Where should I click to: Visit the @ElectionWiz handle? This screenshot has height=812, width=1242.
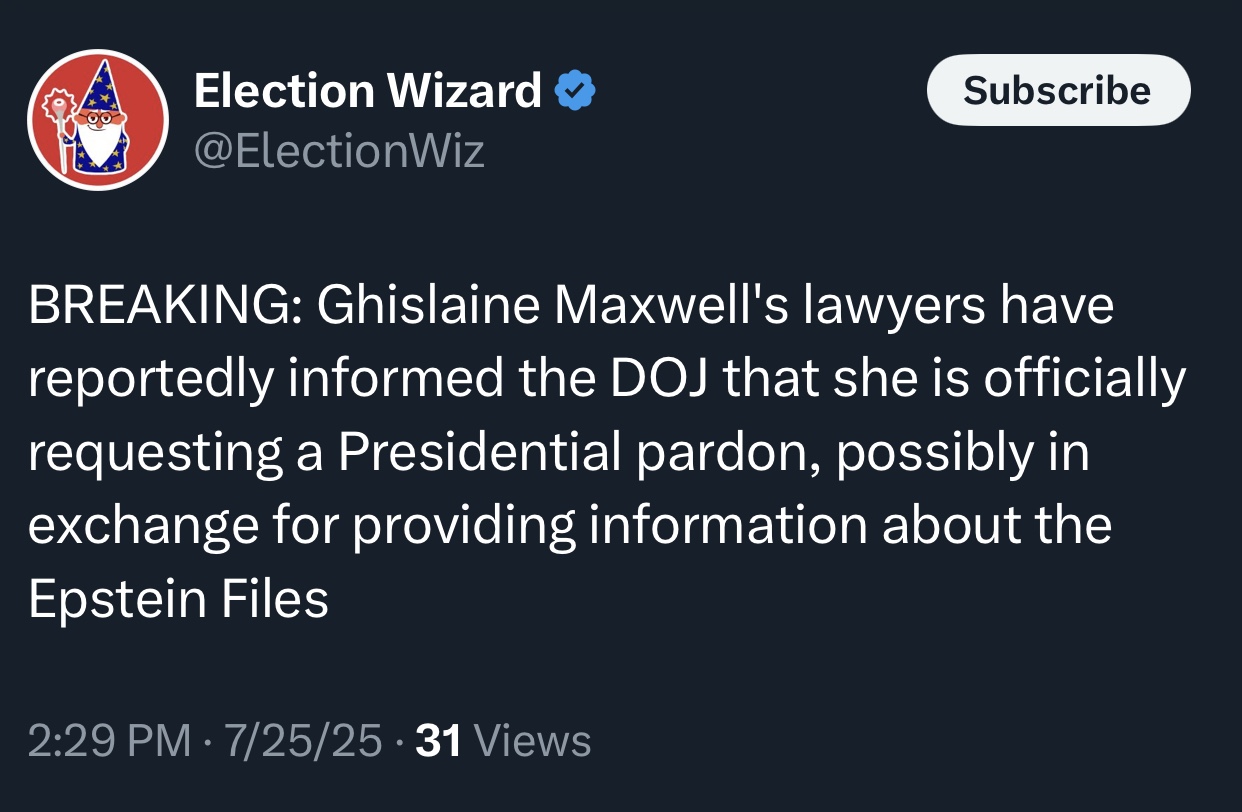tap(338, 151)
